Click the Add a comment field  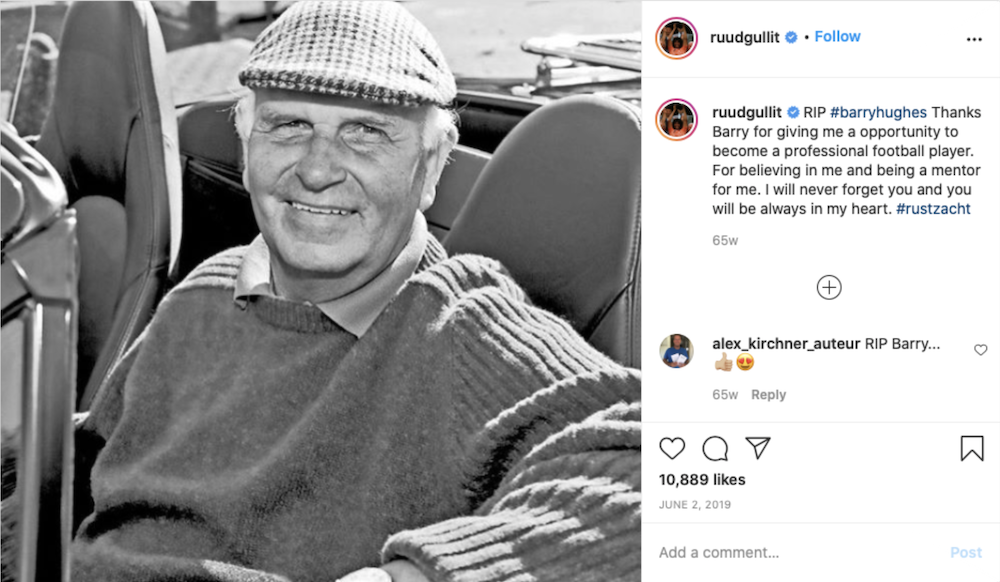[797, 553]
